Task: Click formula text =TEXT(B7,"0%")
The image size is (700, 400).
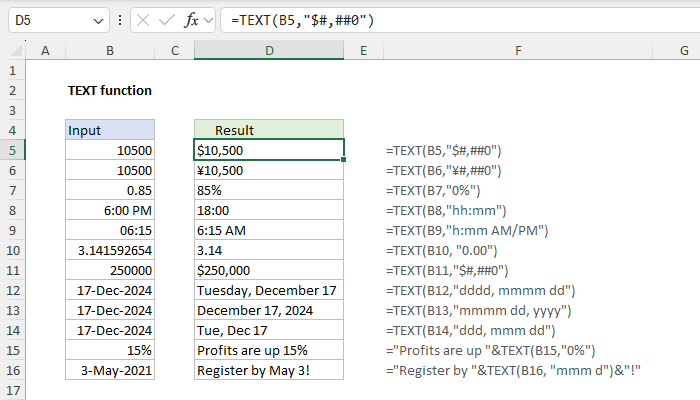Action: click(433, 191)
